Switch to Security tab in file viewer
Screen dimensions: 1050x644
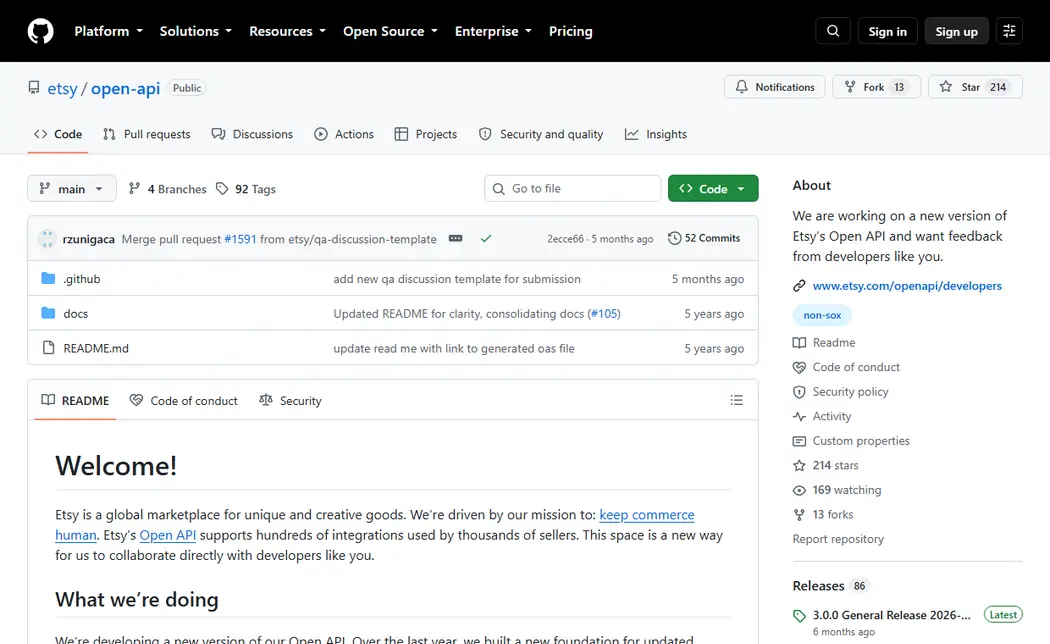[x=291, y=400]
